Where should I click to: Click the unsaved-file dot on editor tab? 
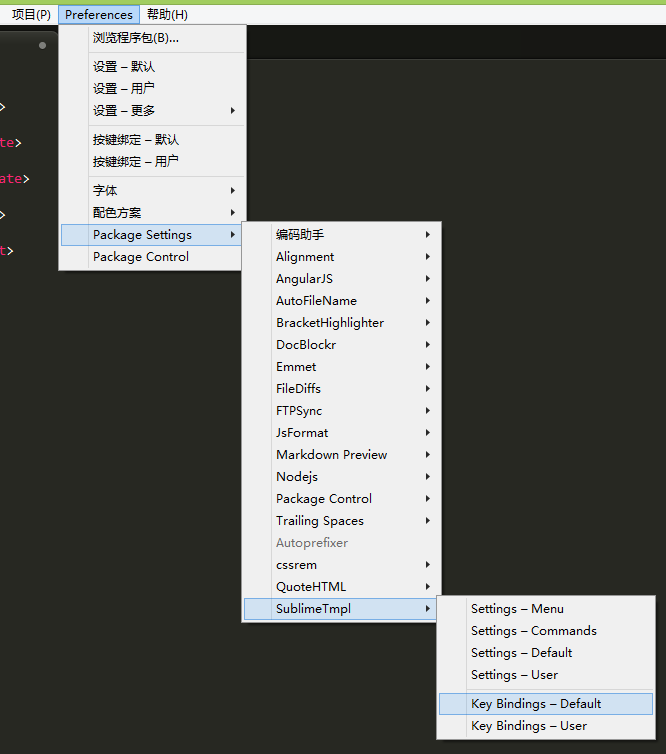pyautogui.click(x=42, y=46)
